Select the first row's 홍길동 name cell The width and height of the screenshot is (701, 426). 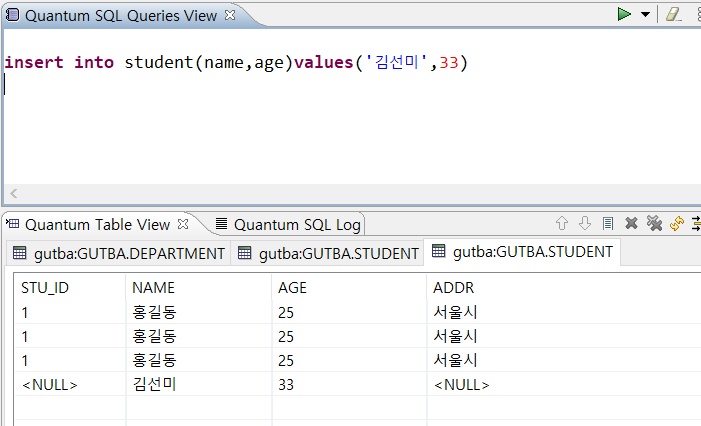(x=199, y=312)
